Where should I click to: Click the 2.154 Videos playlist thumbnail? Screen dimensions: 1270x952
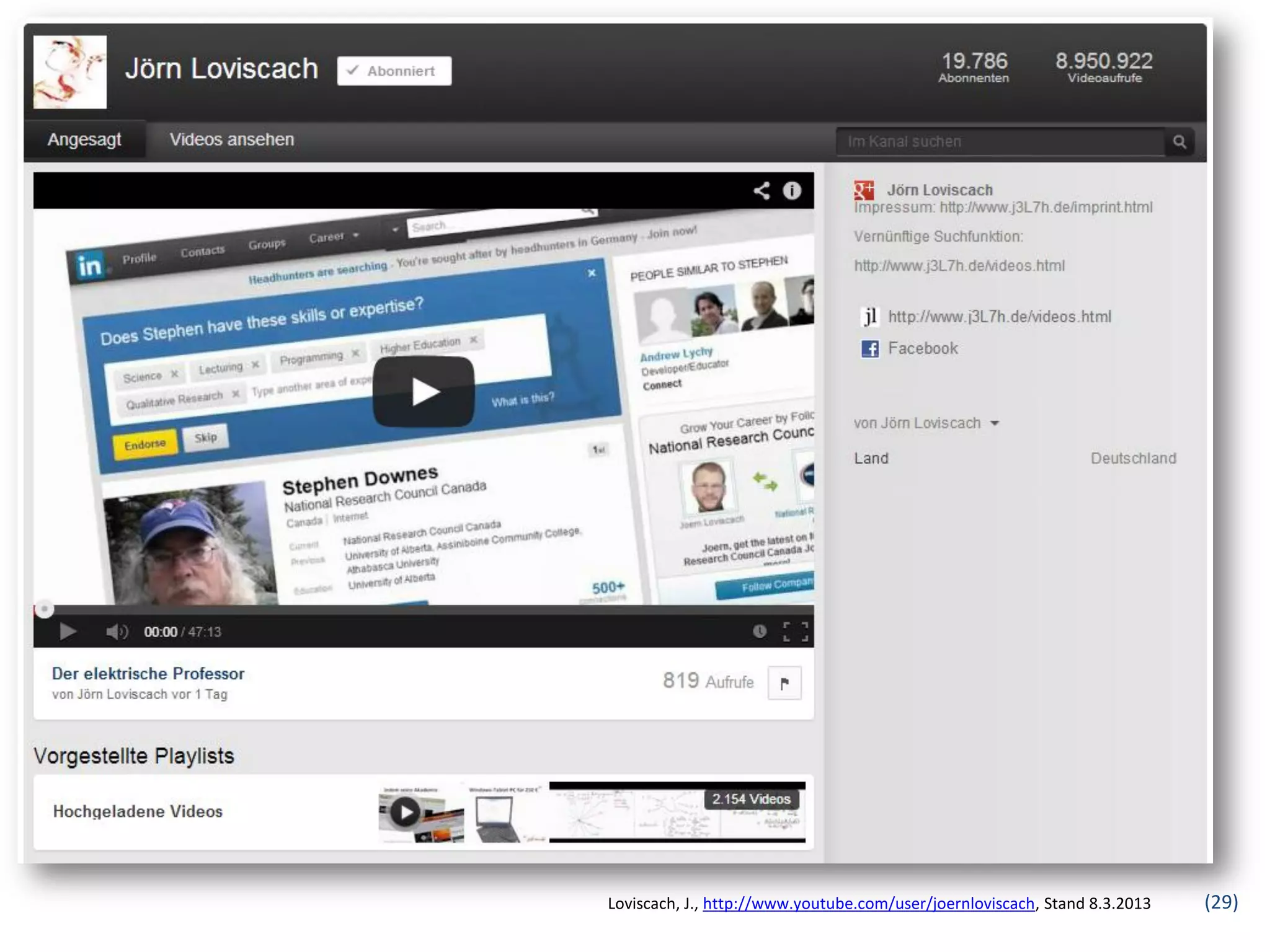click(x=677, y=813)
